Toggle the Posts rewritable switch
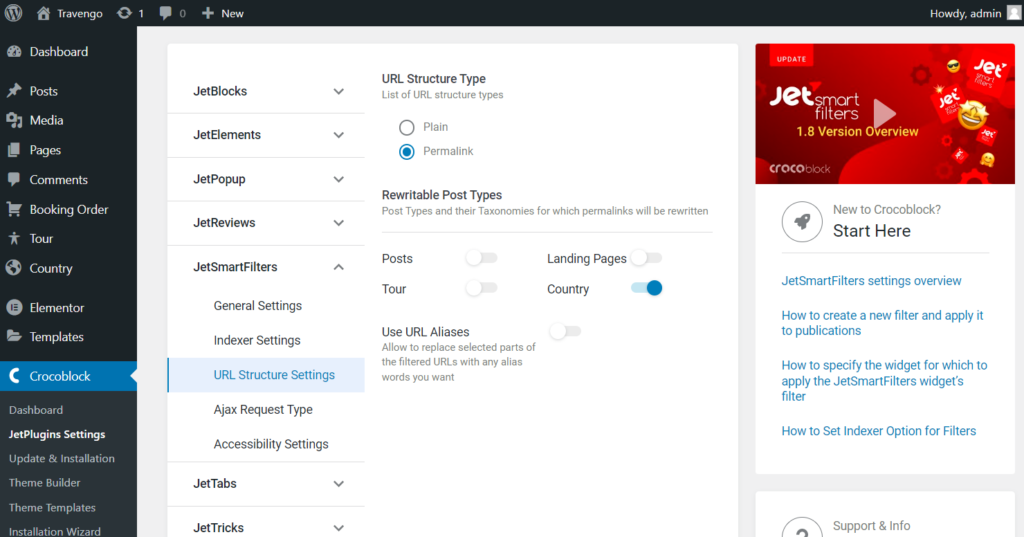Viewport: 1024px width, 537px height. coord(482,258)
